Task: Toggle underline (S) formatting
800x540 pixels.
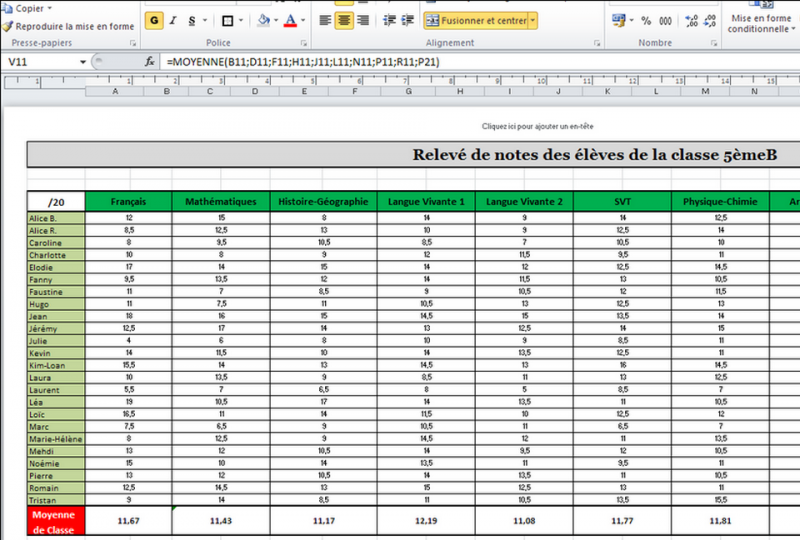Action: click(191, 20)
